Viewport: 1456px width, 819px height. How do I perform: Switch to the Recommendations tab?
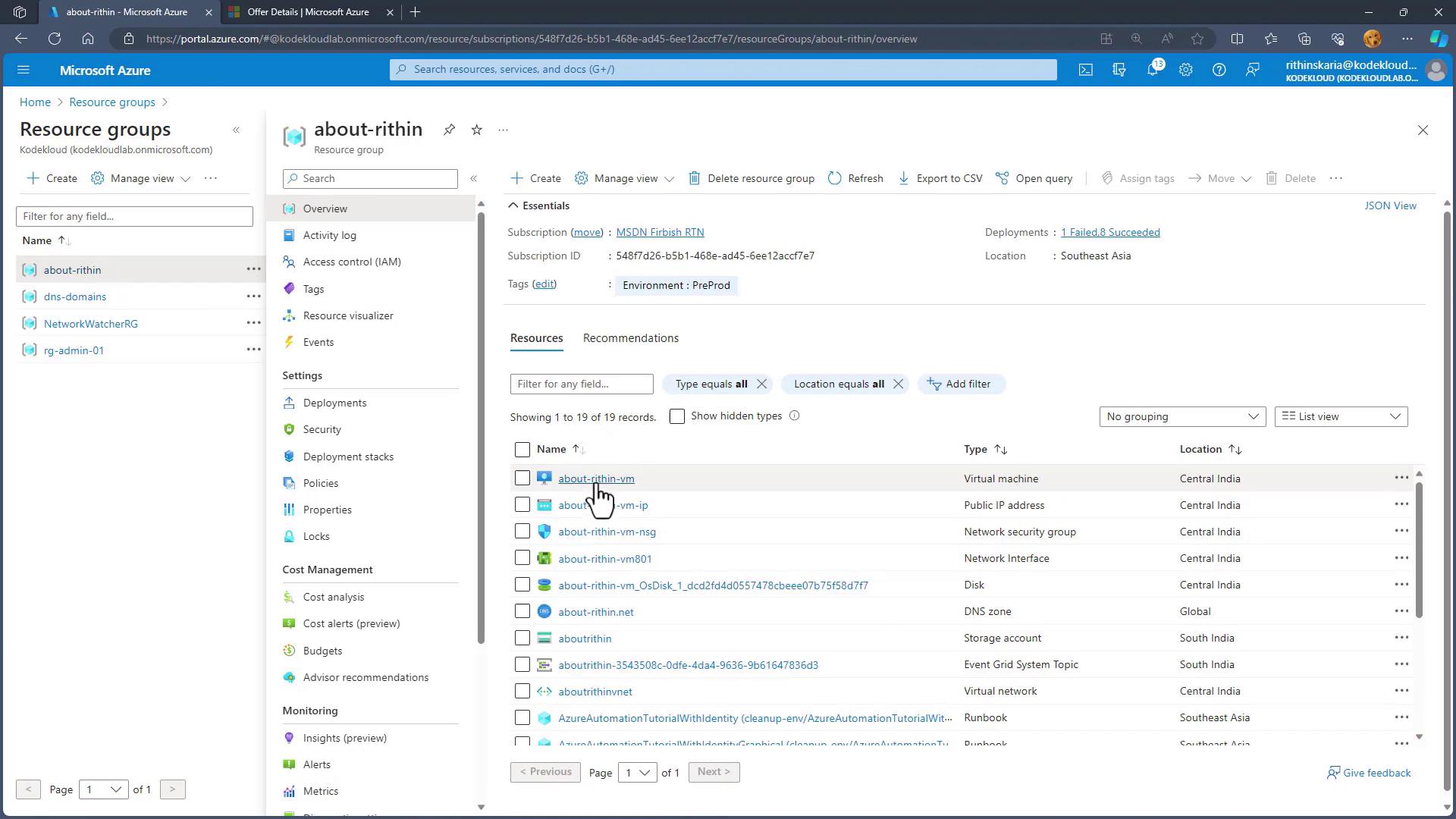[630, 338]
